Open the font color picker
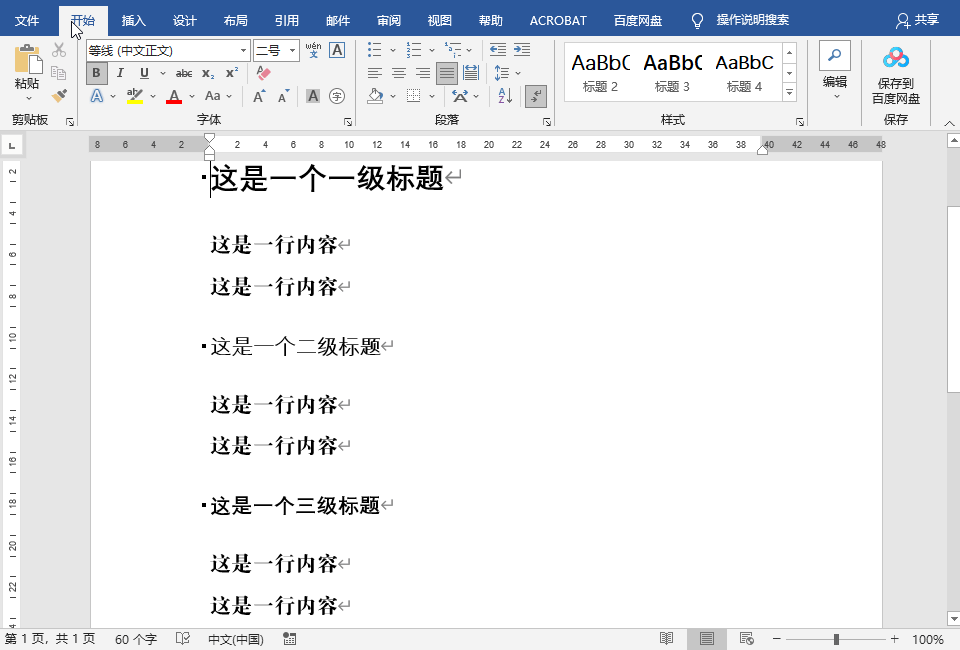This screenshot has height=650, width=960. click(x=186, y=96)
